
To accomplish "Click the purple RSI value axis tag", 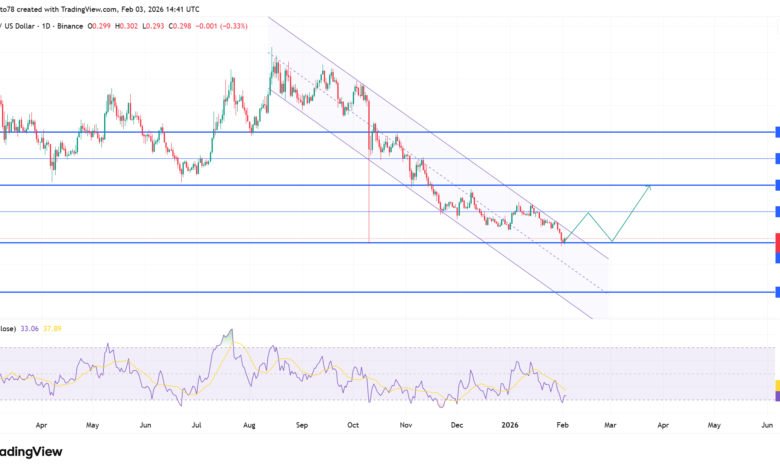I will tap(776, 396).
